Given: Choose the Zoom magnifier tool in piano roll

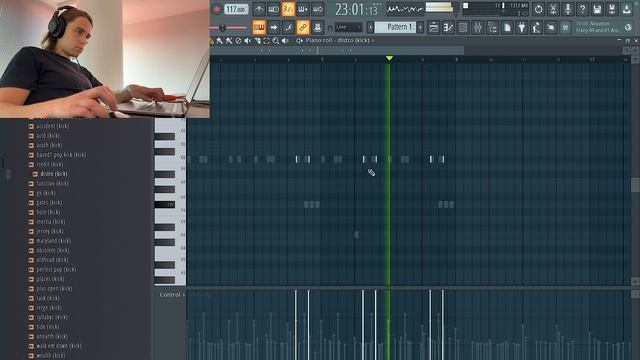Looking at the screenshot, I should point(276,40).
